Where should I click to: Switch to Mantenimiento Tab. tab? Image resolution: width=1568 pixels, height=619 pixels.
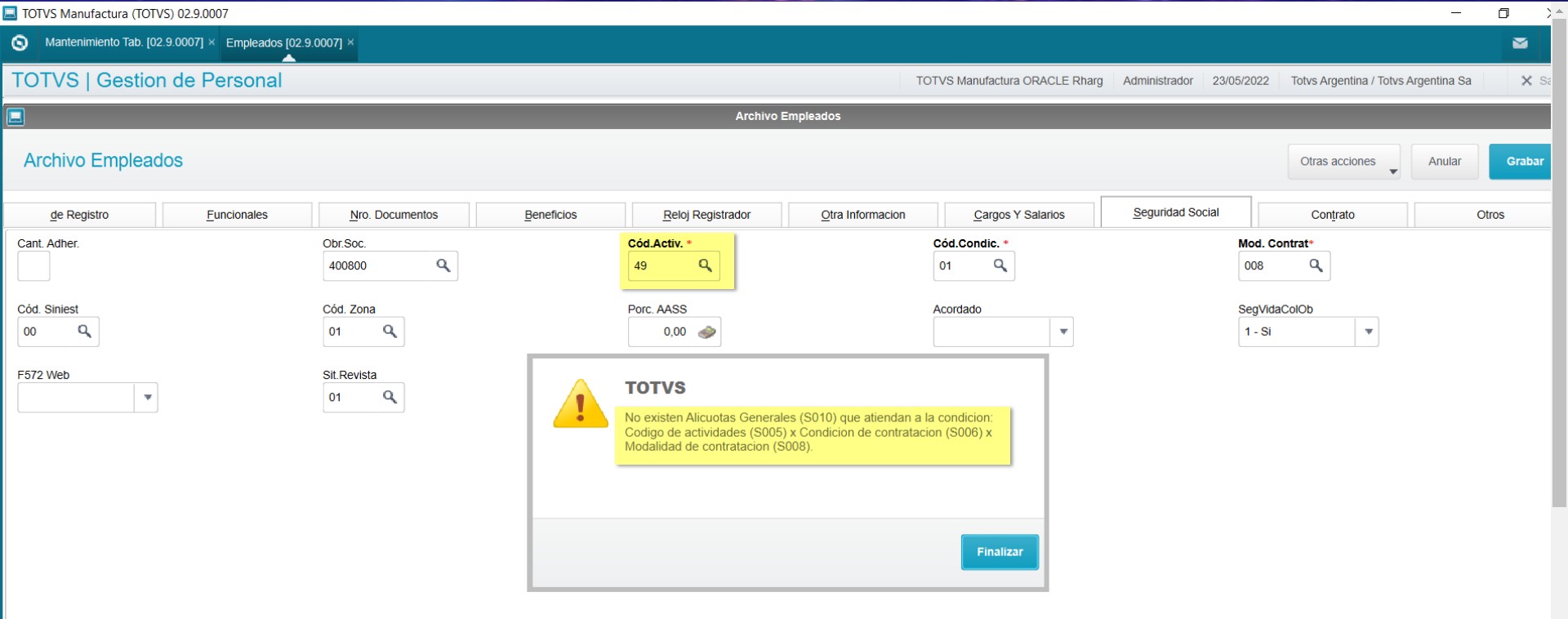(x=124, y=42)
